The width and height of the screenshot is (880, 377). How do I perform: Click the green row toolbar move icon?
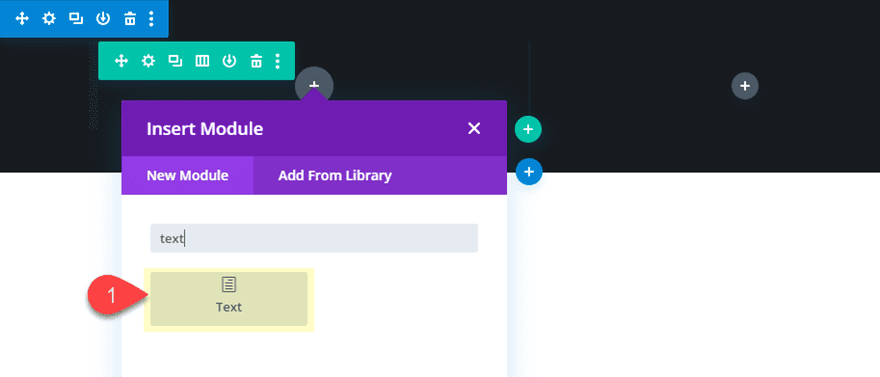tap(121, 61)
